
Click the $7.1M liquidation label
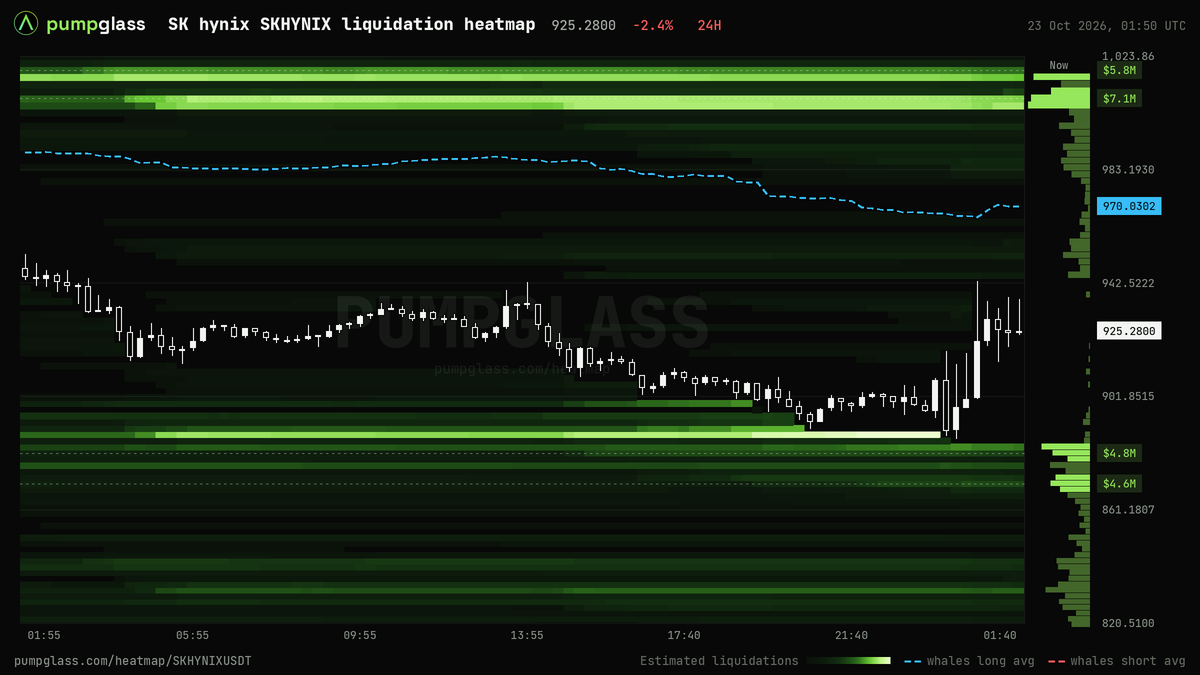1119,98
